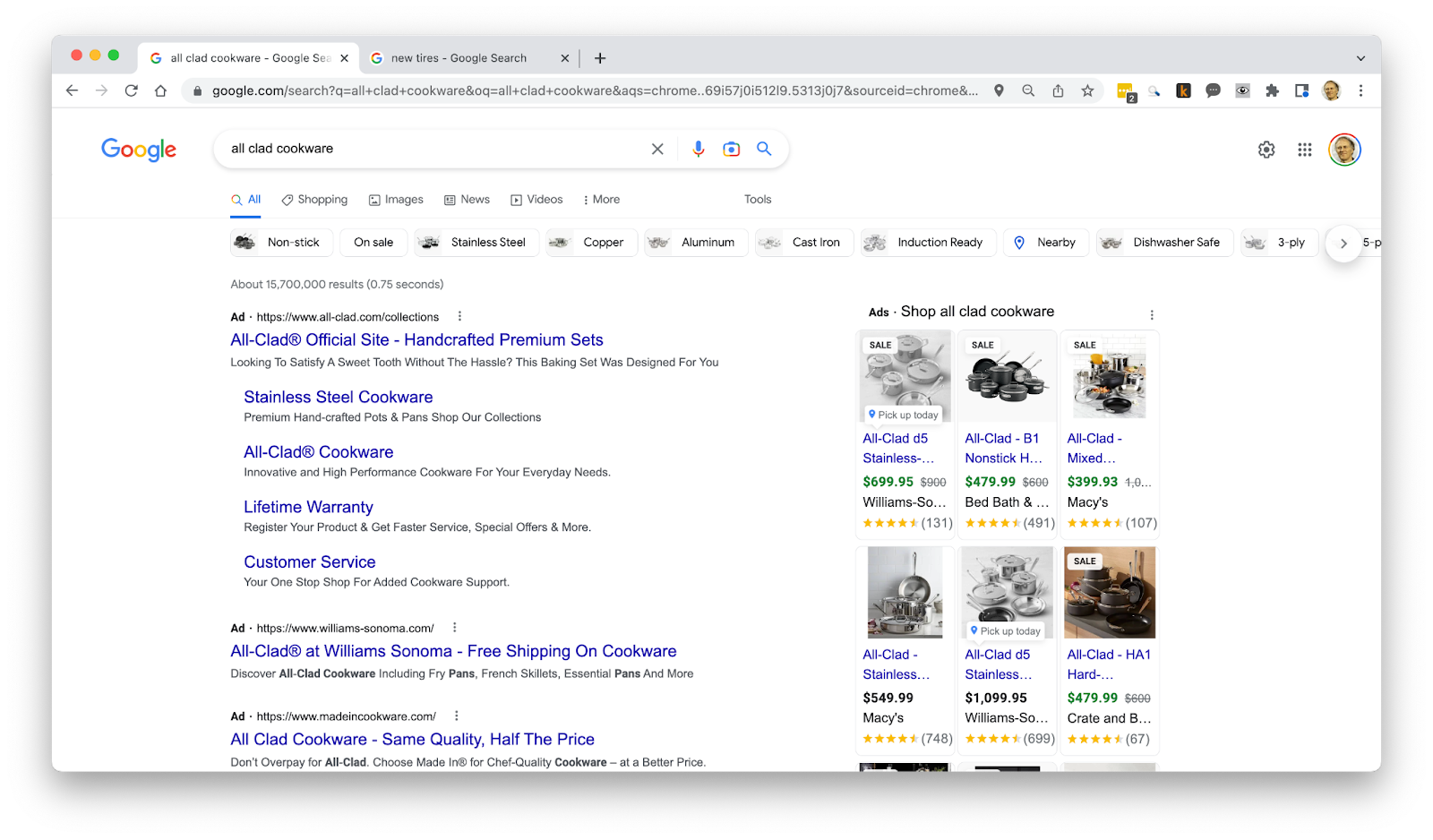
Task: Open the Google apps grid
Action: pos(1305,150)
